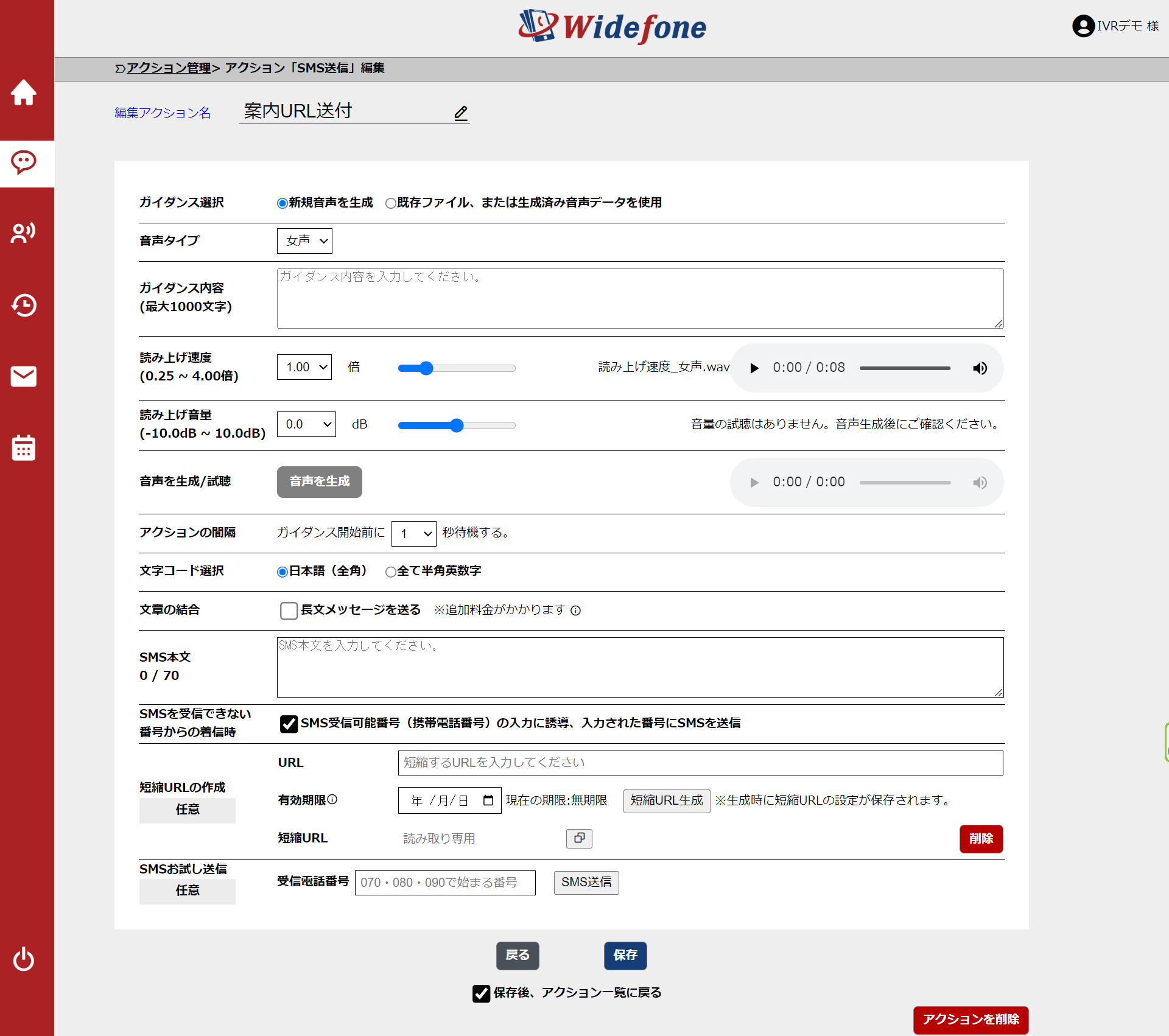Click the red 削除 button
Image resolution: width=1169 pixels, height=1036 pixels.
981,839
